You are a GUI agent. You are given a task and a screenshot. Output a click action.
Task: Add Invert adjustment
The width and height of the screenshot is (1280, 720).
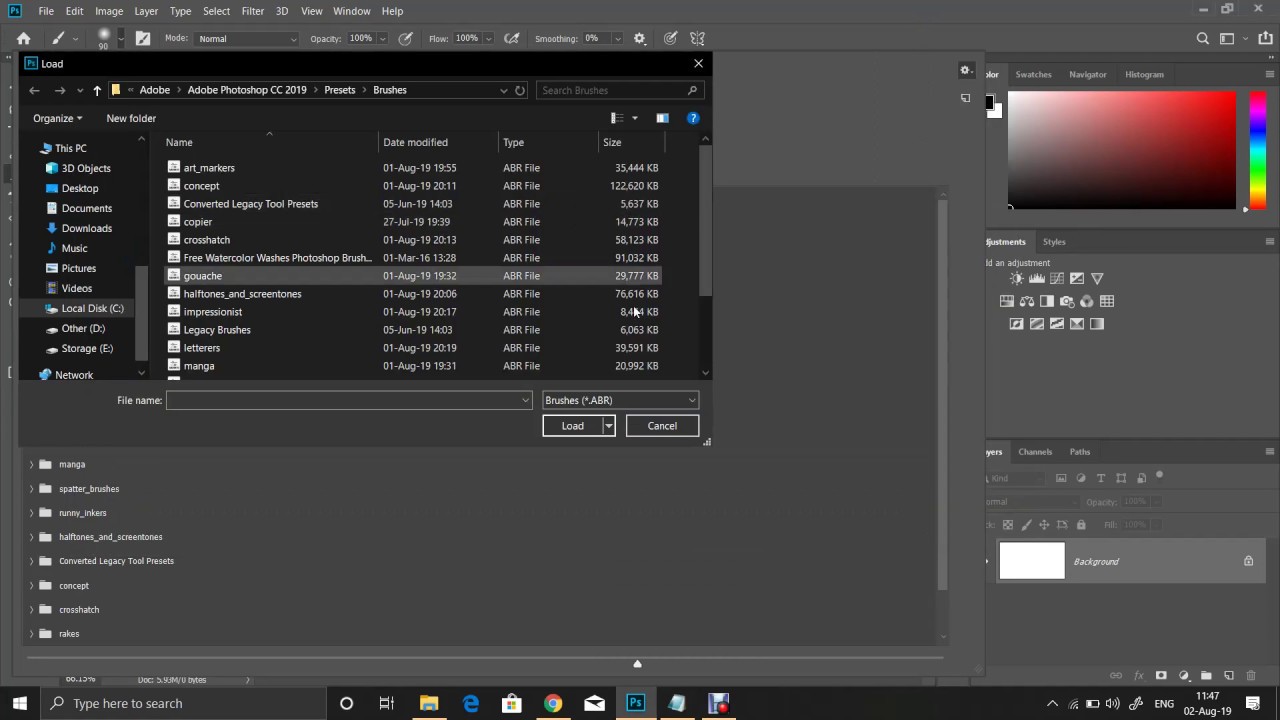(1017, 324)
